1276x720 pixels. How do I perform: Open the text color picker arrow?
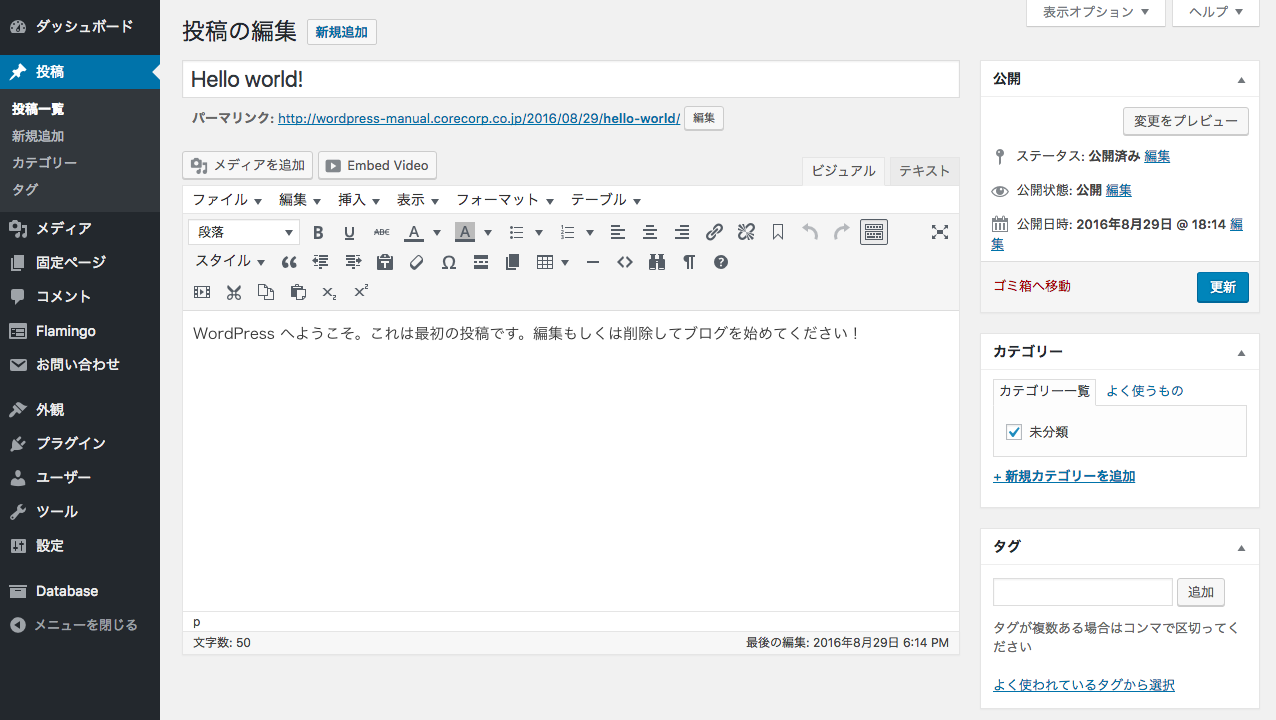tap(437, 233)
